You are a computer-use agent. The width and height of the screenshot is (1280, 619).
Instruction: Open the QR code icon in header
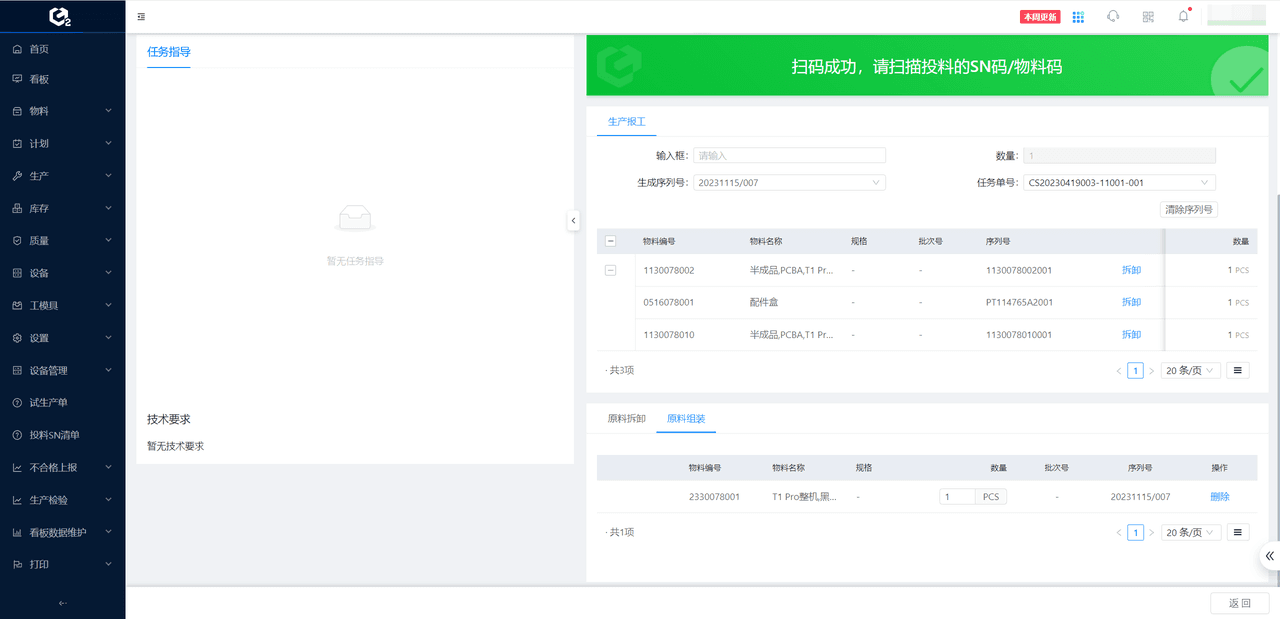[1148, 16]
